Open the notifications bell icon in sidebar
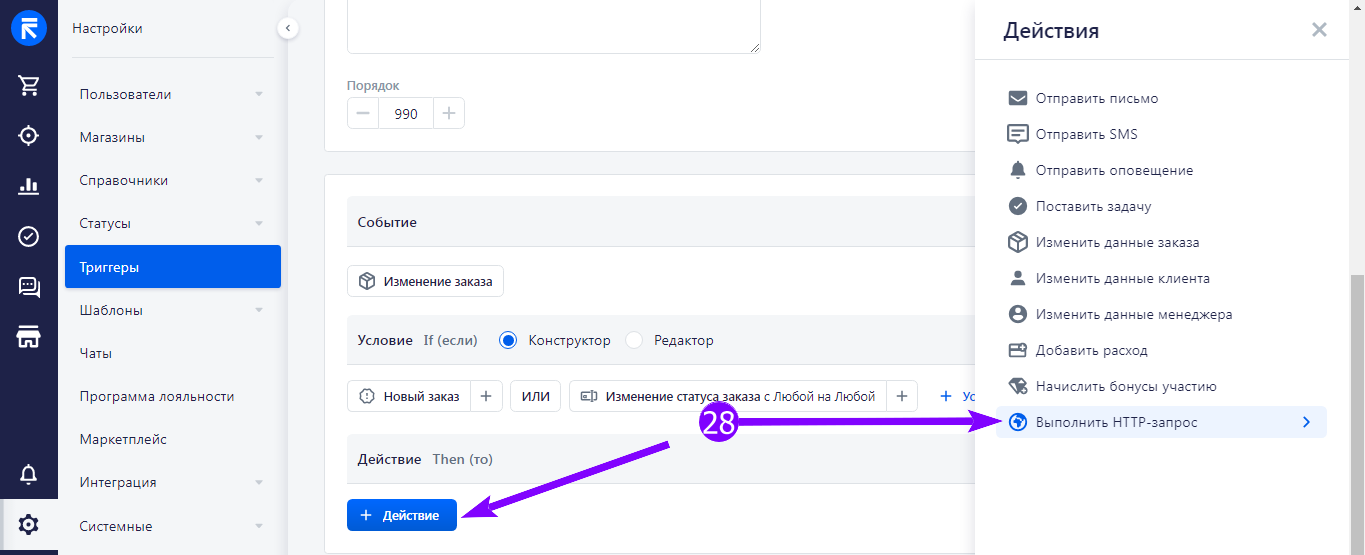The height and width of the screenshot is (555, 1365). point(28,473)
